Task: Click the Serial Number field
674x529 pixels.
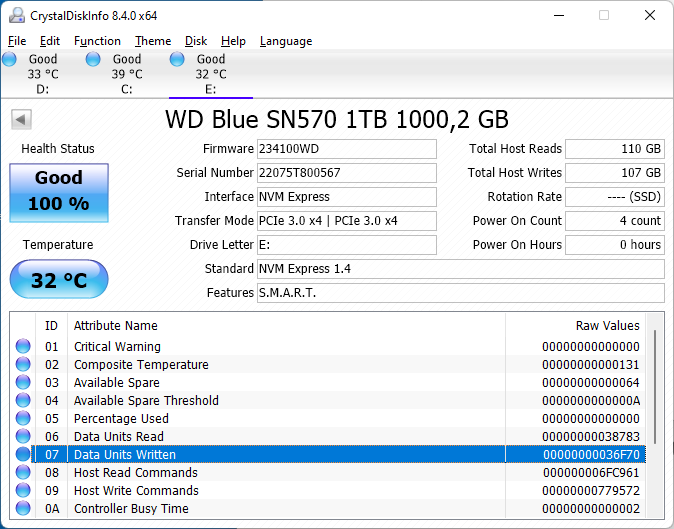Action: click(346, 173)
